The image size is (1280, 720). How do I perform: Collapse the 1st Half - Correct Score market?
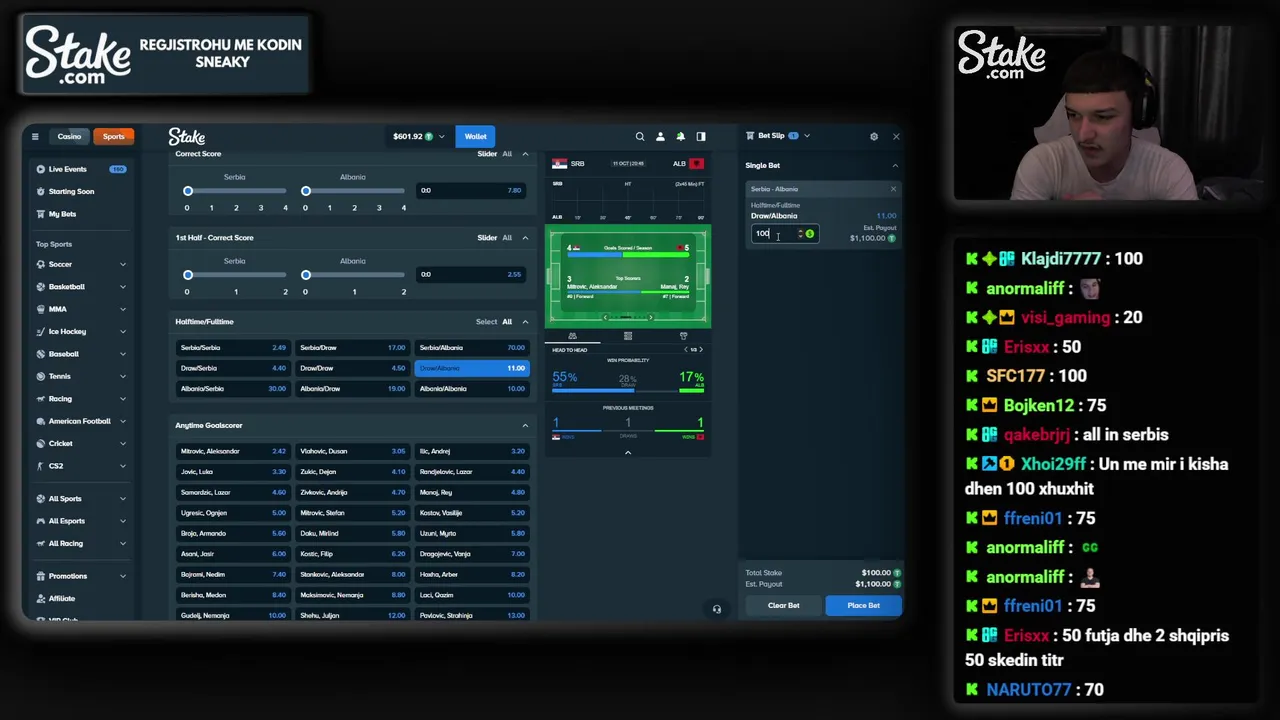525,238
